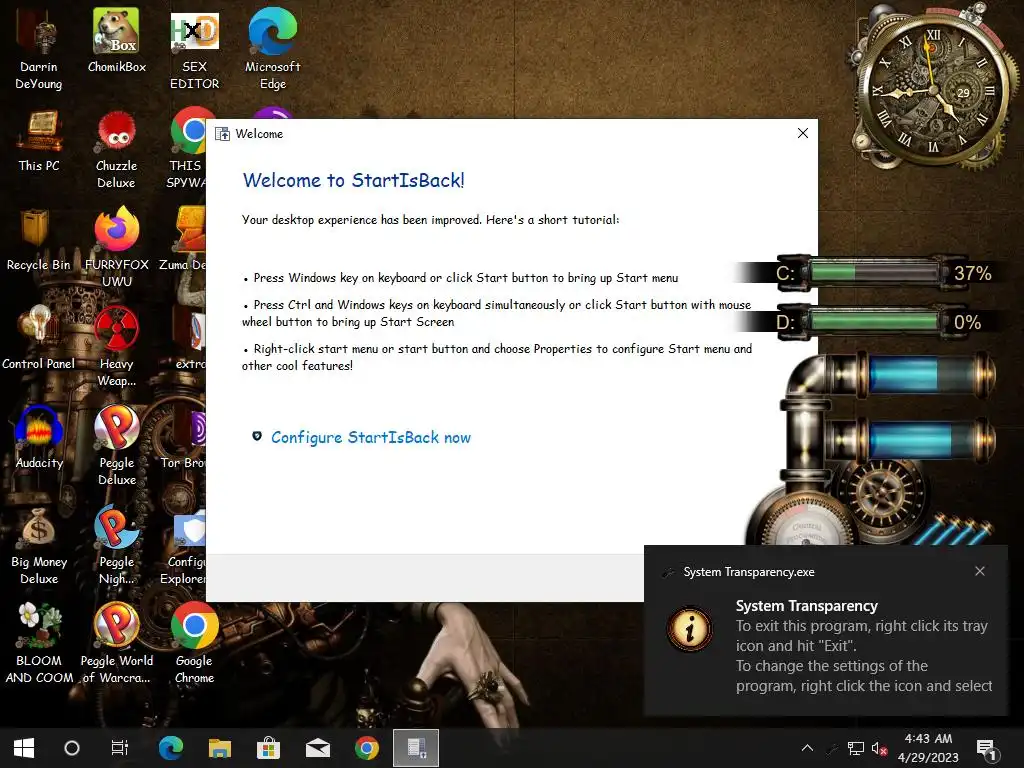Open Microsoft Store on the taskbar
This screenshot has height=768, width=1024.
coord(268,748)
